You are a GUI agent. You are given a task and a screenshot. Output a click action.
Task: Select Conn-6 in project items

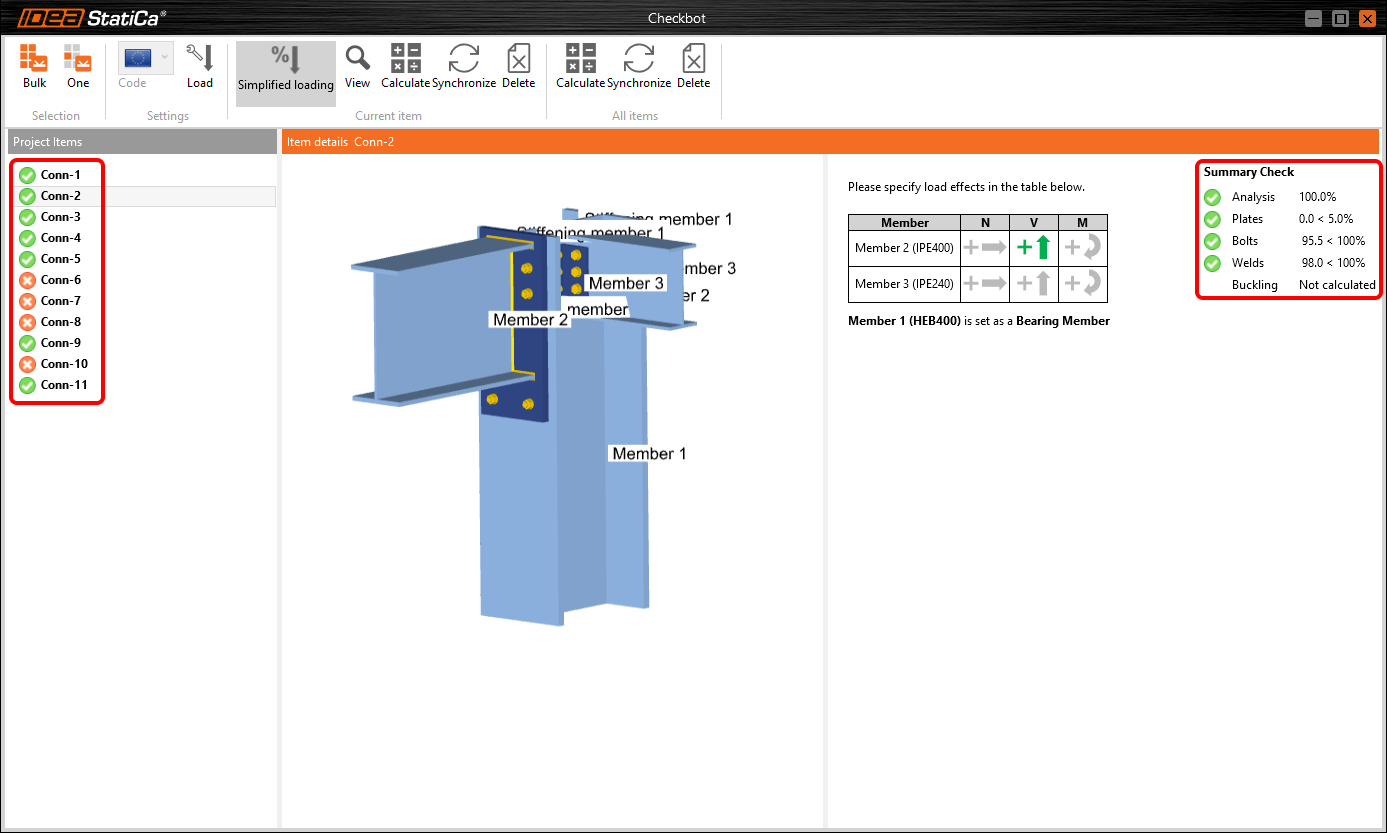tap(61, 280)
